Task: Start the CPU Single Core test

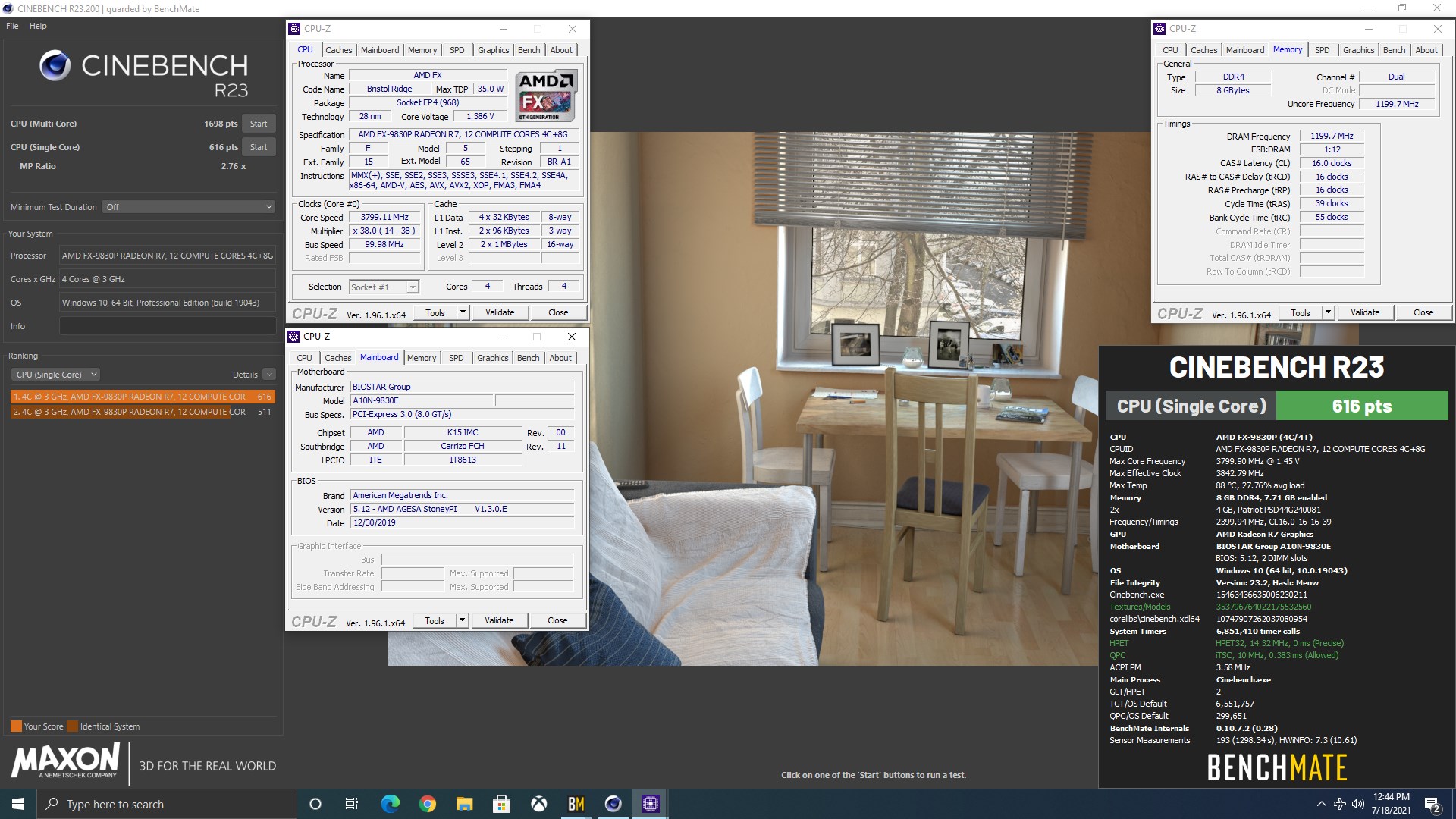Action: [259, 147]
